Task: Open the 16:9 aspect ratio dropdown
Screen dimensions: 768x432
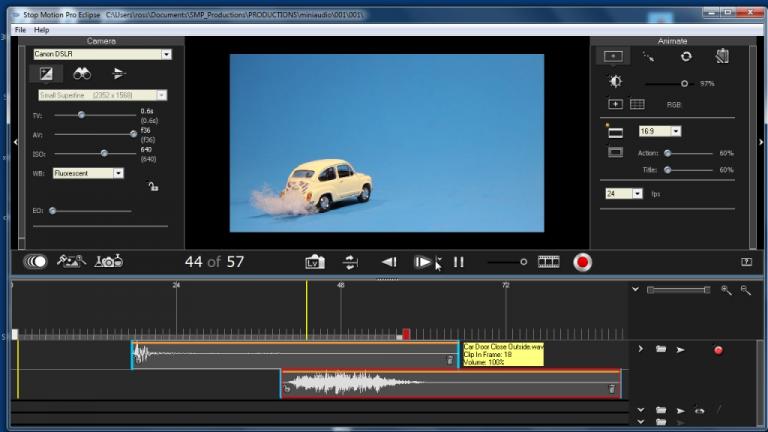Action: point(660,131)
